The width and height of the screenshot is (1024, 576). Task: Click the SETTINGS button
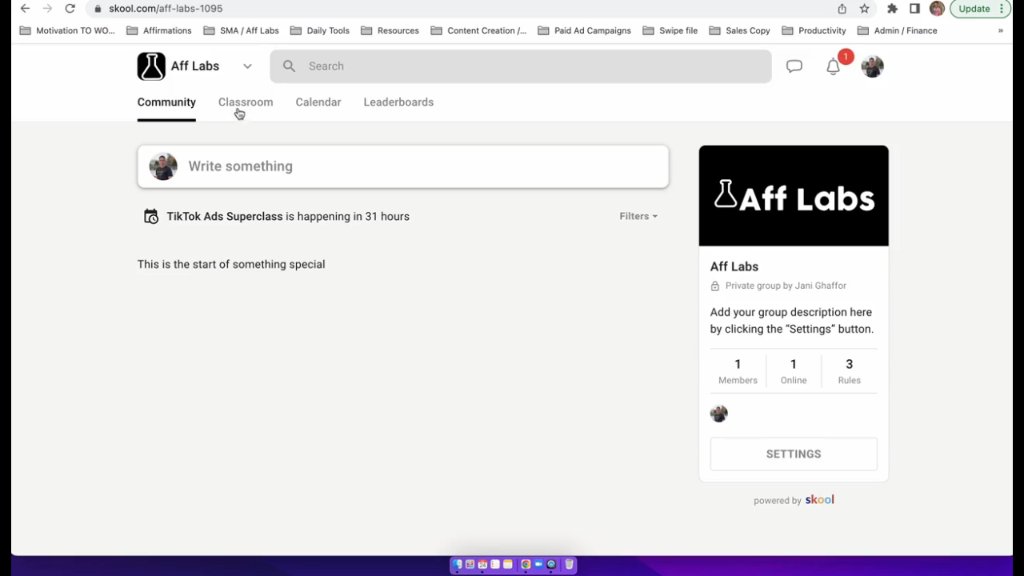coord(793,454)
